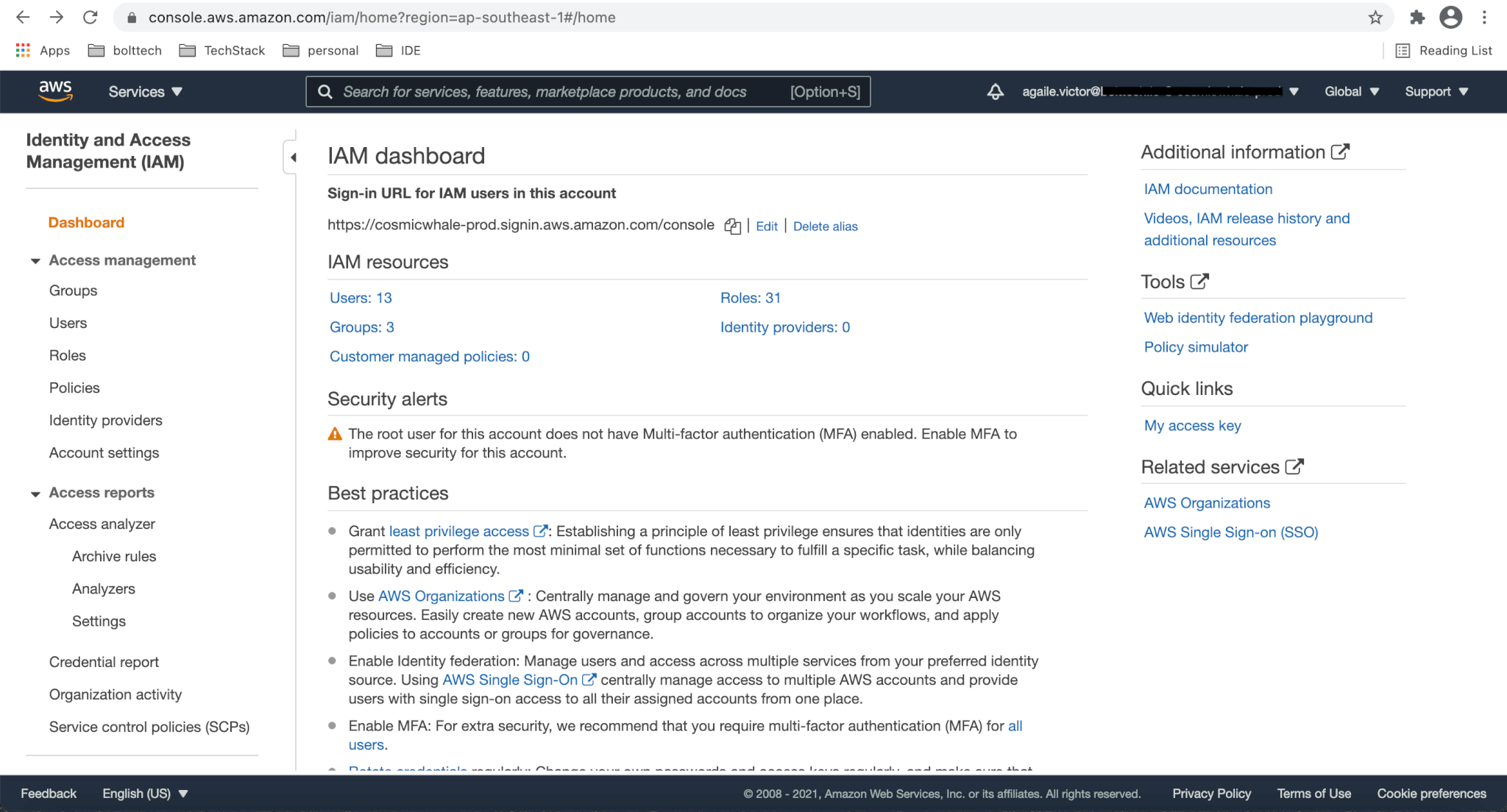The image size is (1507, 812).
Task: Expand the Support menu
Action: coord(1436,92)
